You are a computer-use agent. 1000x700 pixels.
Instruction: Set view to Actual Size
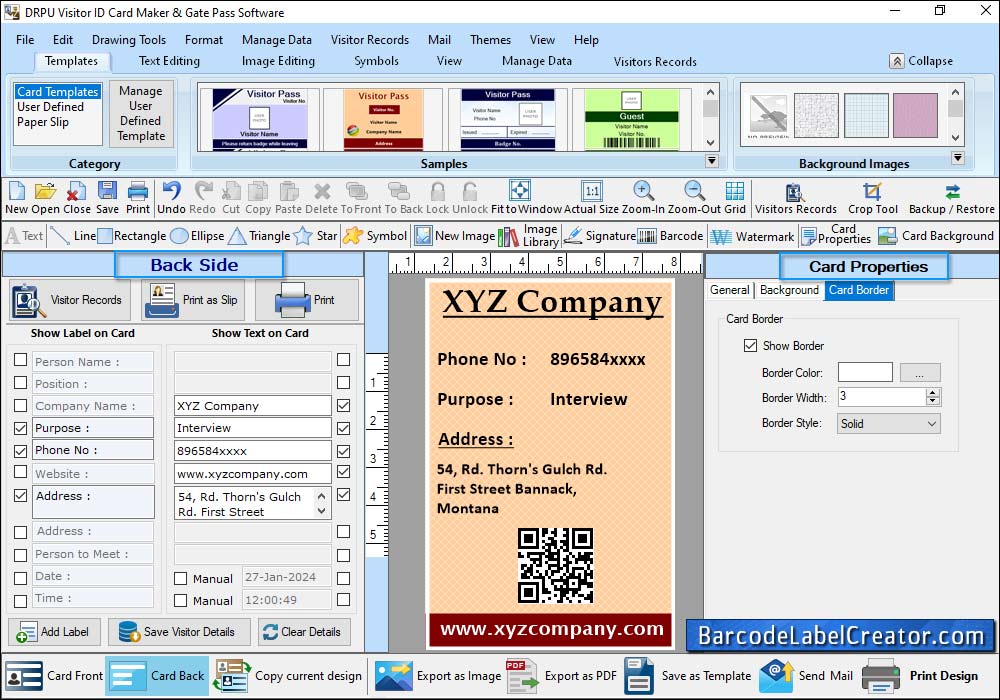(591, 198)
